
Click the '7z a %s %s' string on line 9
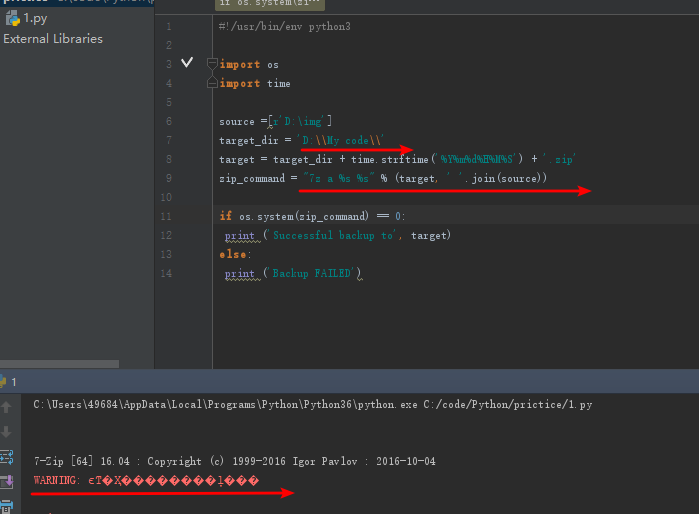point(339,178)
